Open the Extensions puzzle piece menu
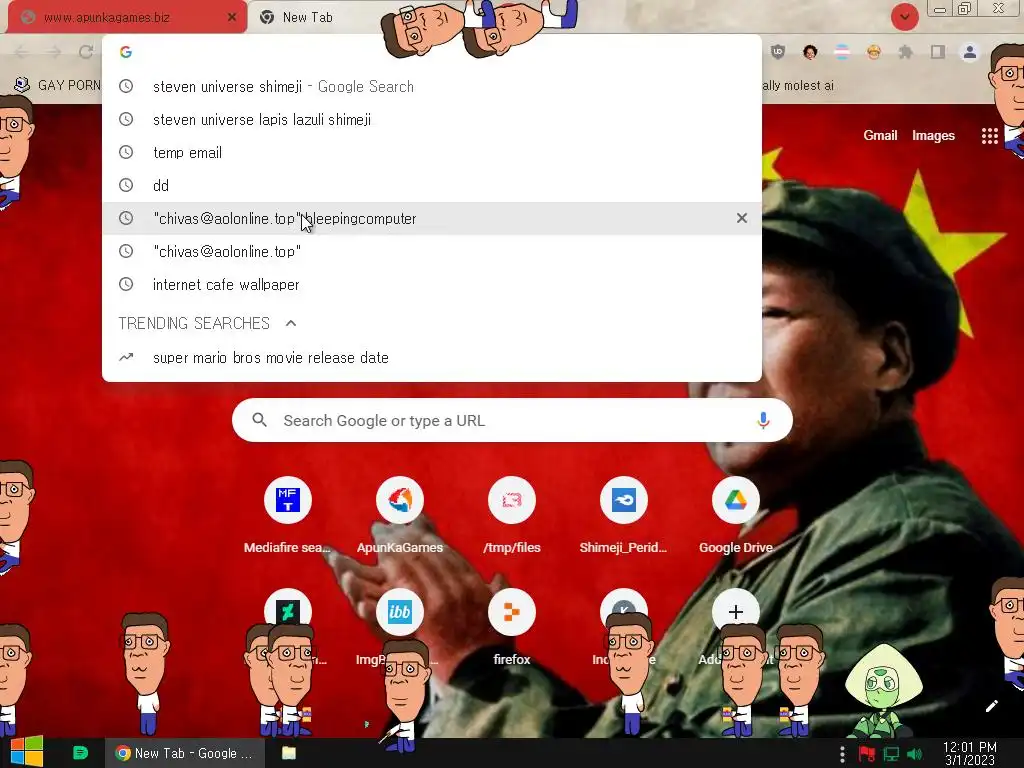 (x=905, y=52)
